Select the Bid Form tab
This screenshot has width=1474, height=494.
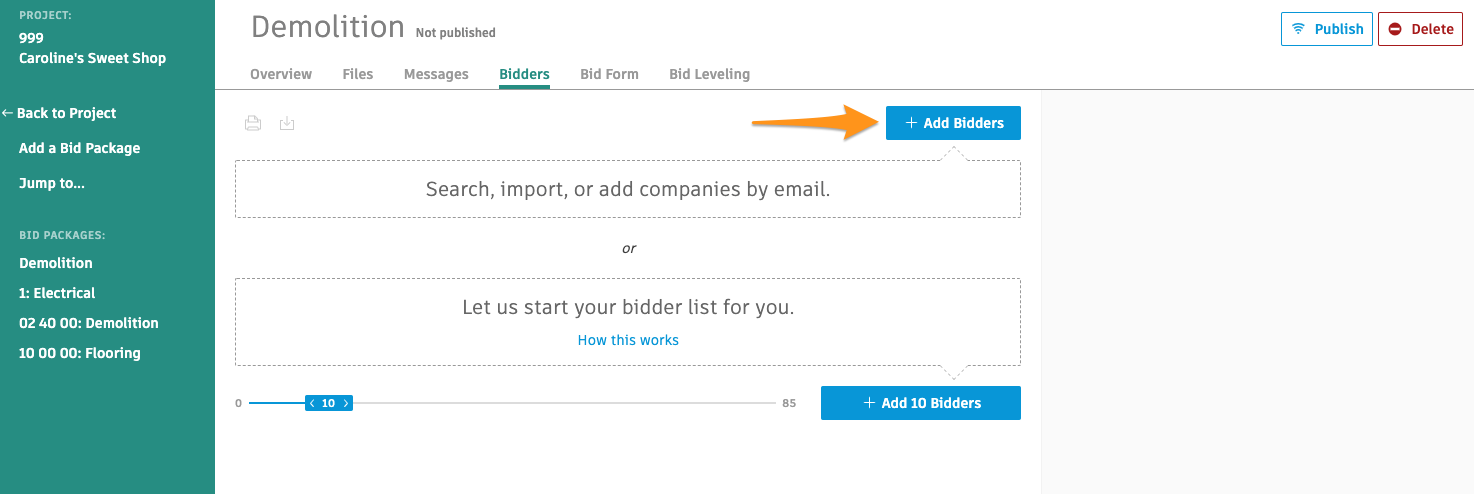[x=609, y=74]
